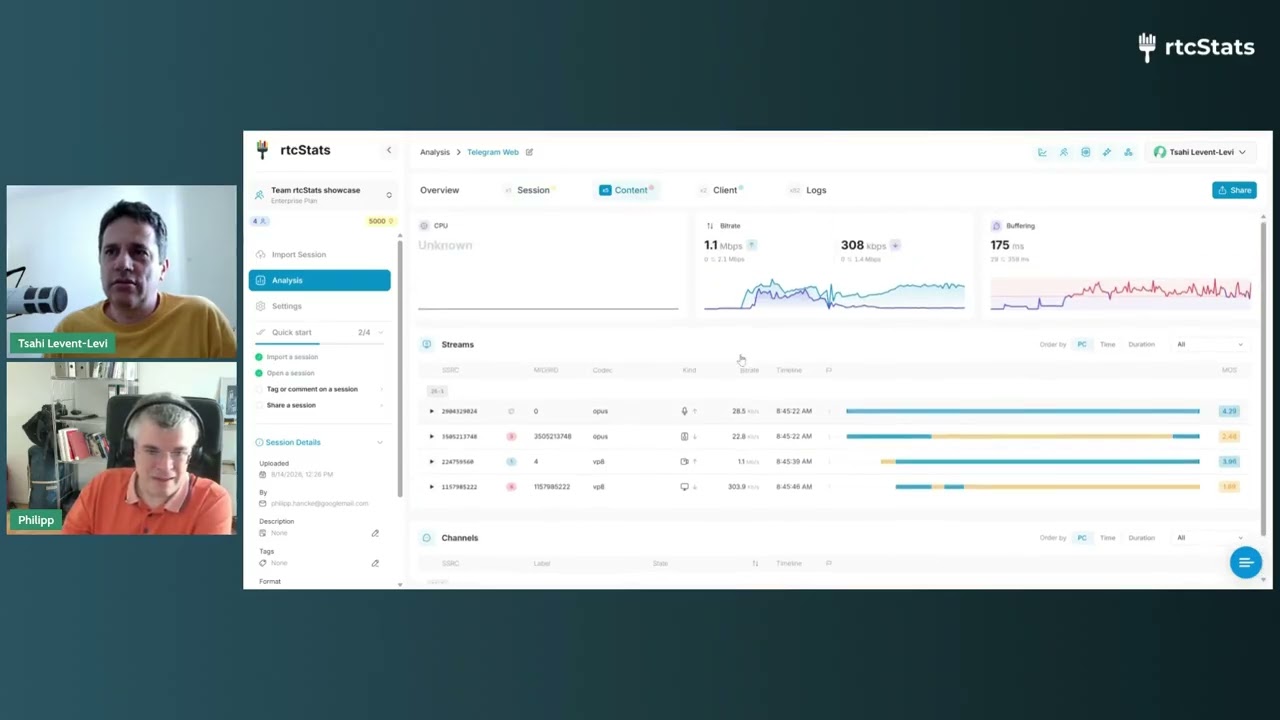The height and width of the screenshot is (720, 1280).
Task: Click the timeline bar for stream 1157985222
Action: 1047,487
